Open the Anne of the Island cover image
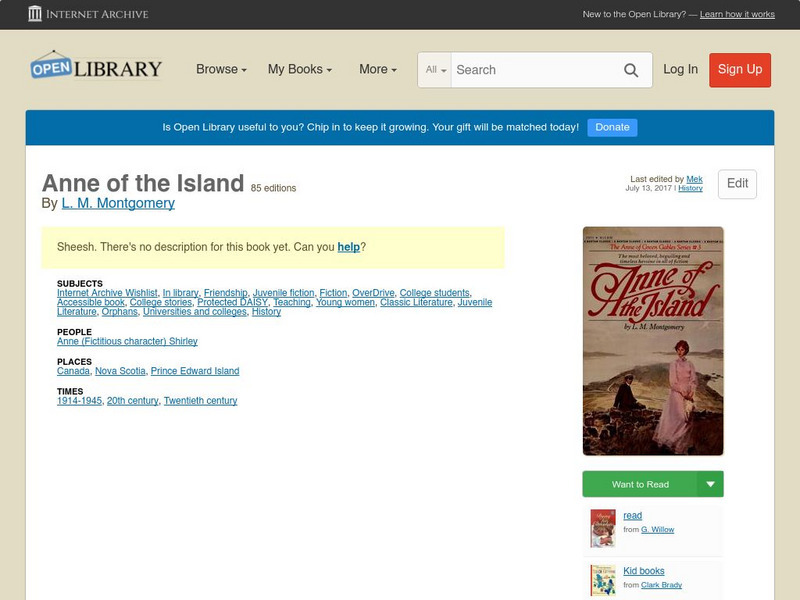 tap(653, 341)
